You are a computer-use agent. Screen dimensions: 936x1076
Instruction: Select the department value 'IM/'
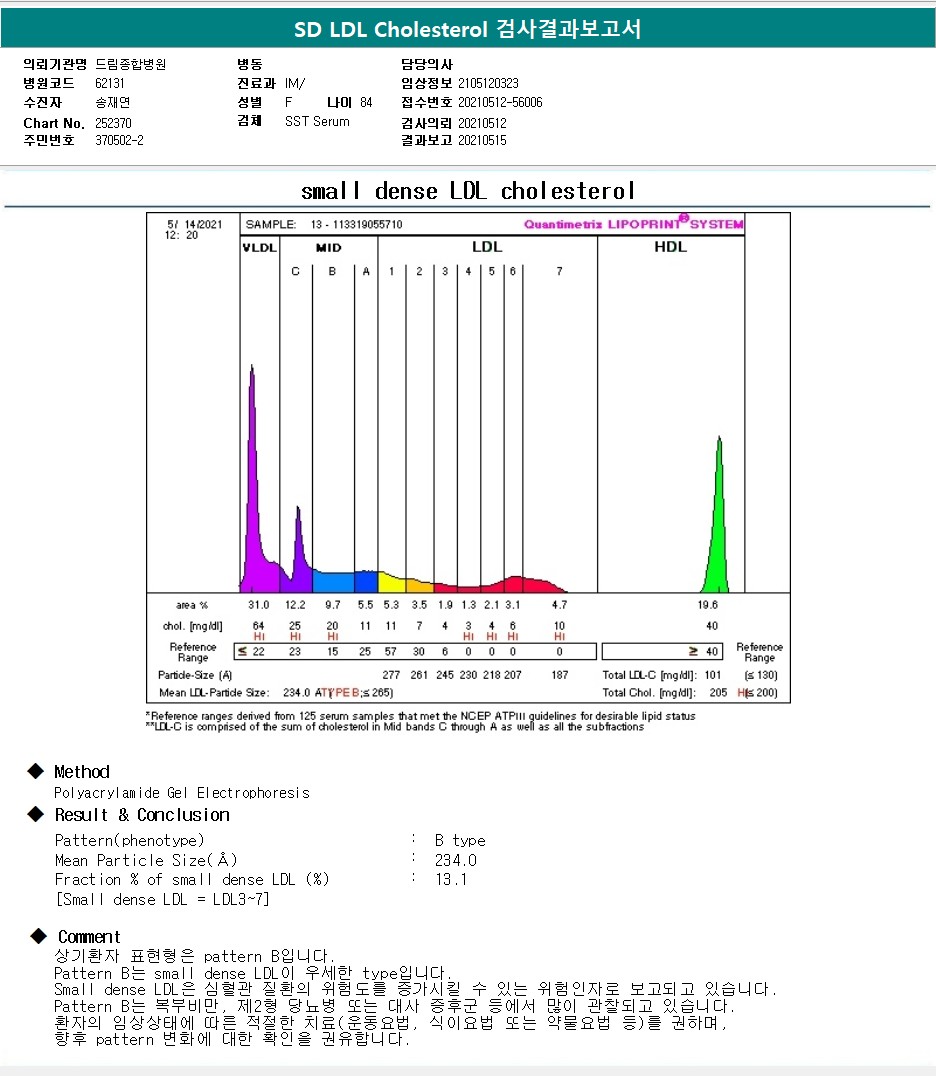click(295, 83)
